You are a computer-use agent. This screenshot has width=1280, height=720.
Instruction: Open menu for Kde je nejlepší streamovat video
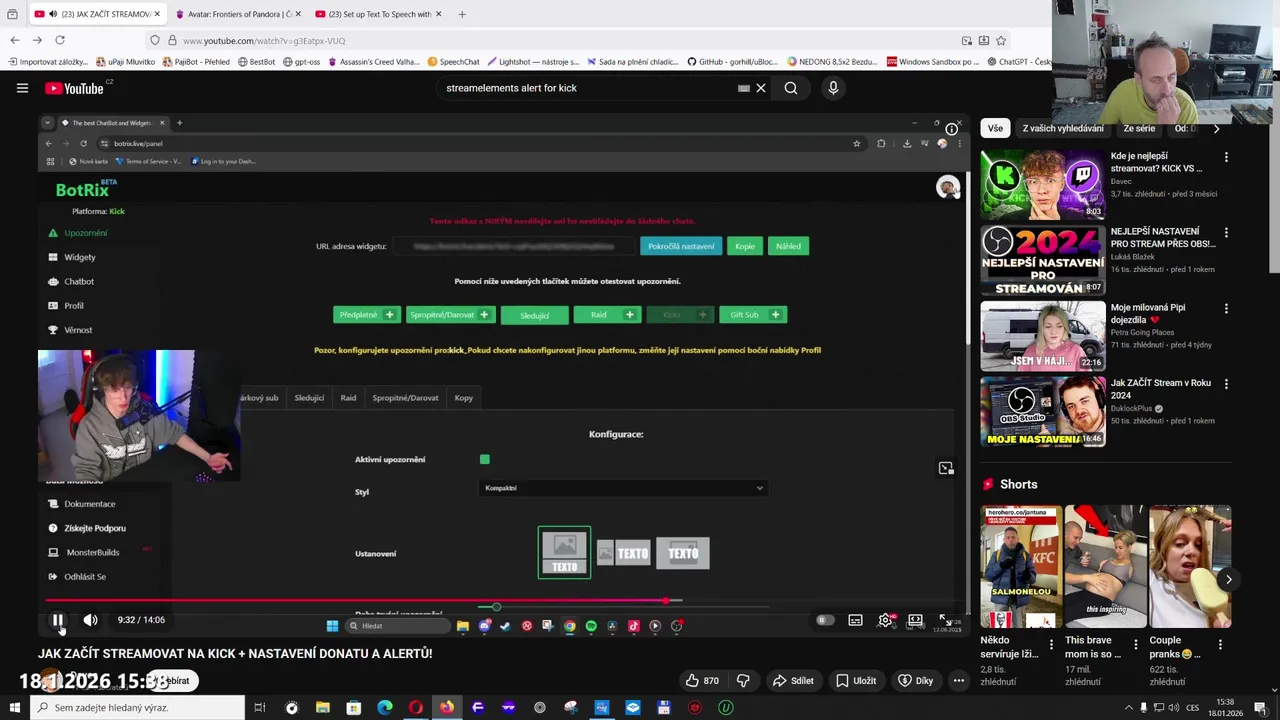[1226, 157]
